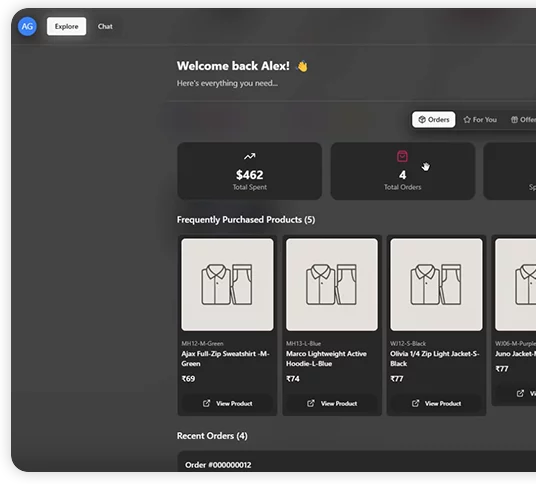Click external-link icon on Olivia Jacket card
Screen dimensions: 536x484
[415, 403]
